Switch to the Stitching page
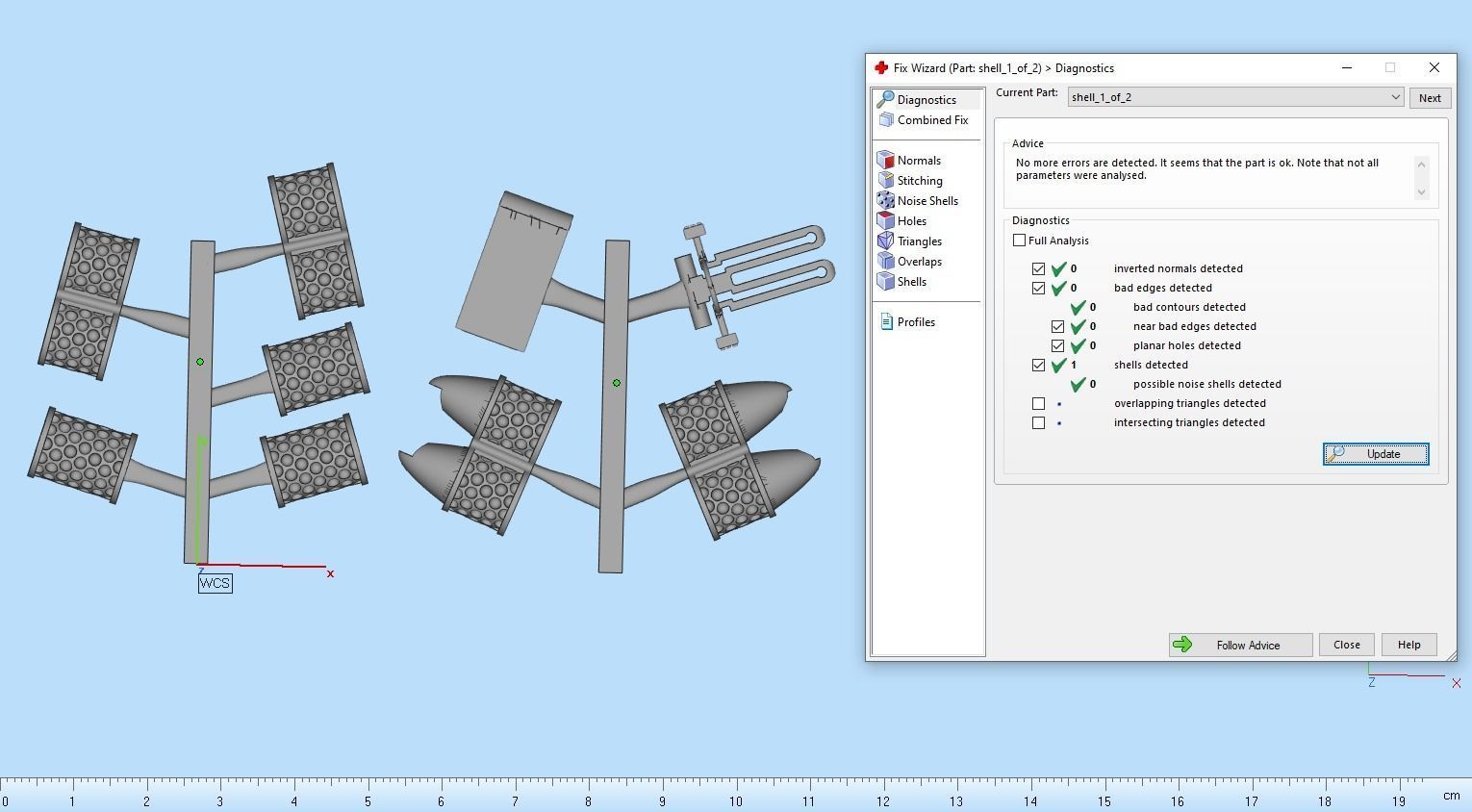 point(920,181)
